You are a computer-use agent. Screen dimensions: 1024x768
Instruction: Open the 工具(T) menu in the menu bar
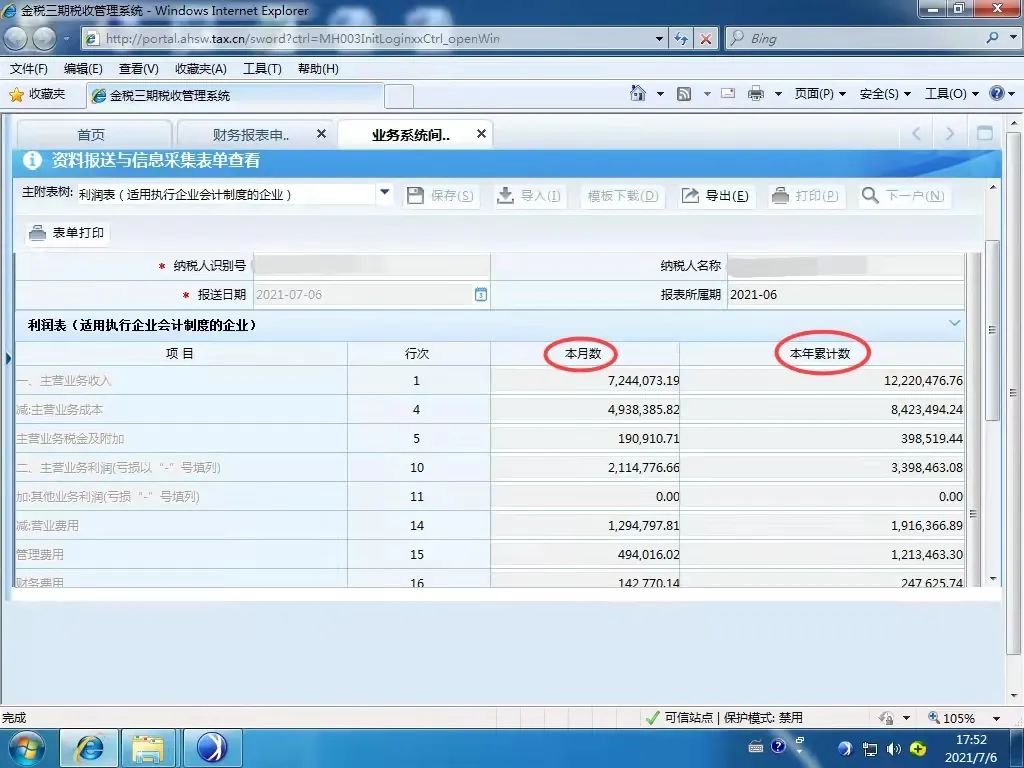coord(262,69)
